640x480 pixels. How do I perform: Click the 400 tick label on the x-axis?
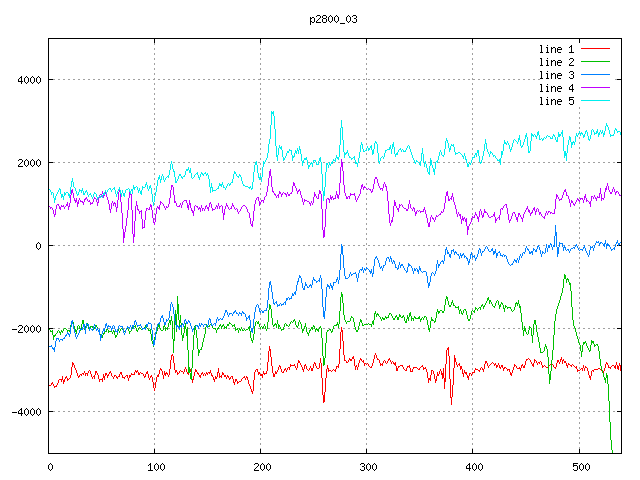(473, 466)
